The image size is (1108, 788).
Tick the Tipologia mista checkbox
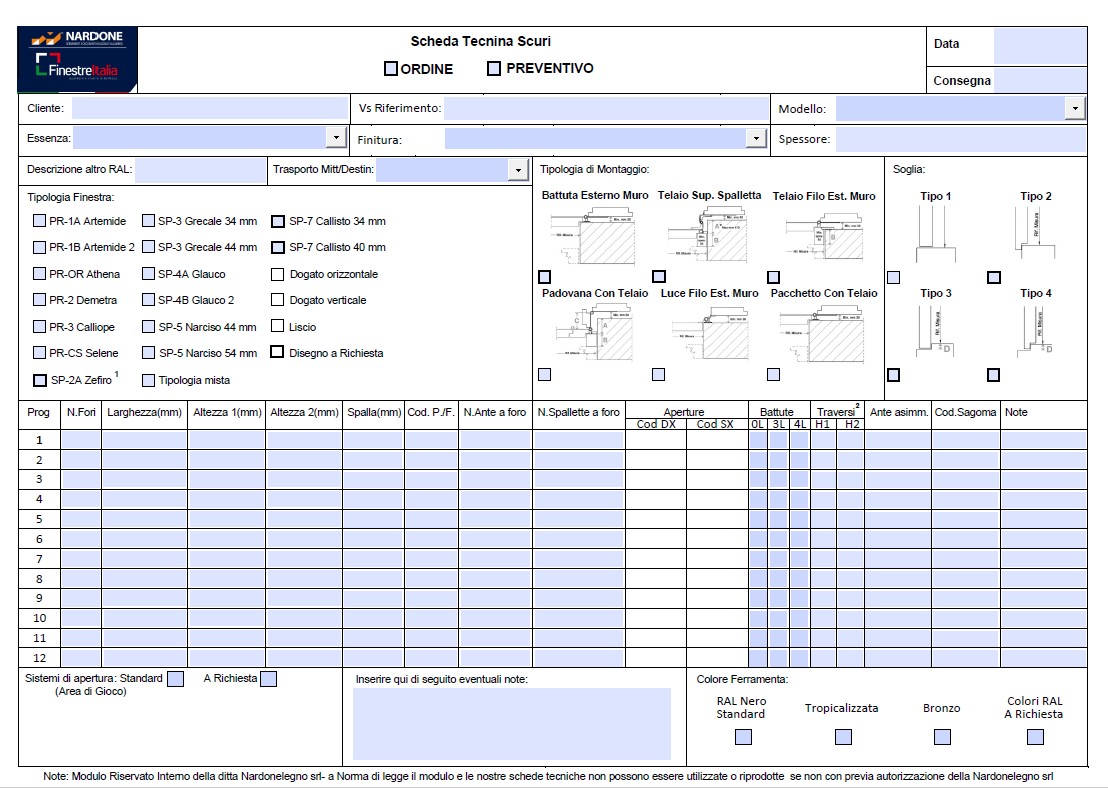pyautogui.click(x=148, y=380)
